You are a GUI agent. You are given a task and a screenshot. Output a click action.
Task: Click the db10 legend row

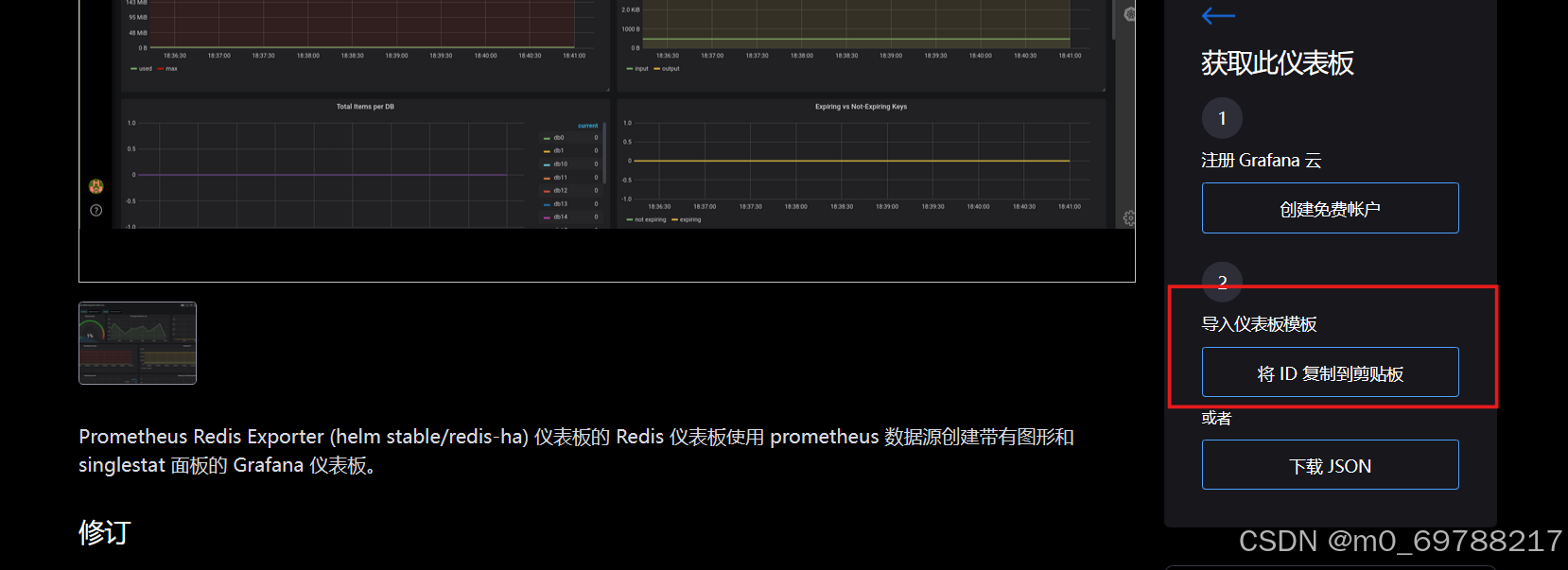click(570, 164)
